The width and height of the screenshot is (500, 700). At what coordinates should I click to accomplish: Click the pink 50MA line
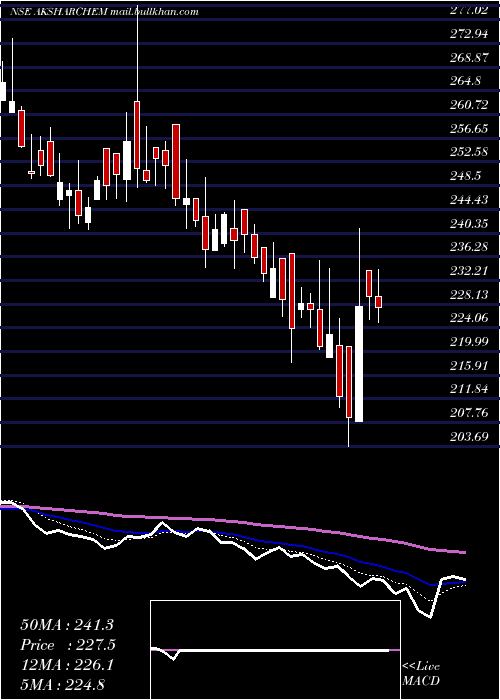232,522
